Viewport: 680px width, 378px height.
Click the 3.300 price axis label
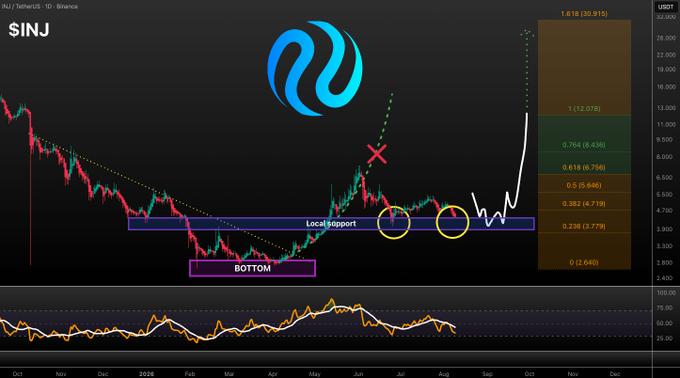pos(666,246)
